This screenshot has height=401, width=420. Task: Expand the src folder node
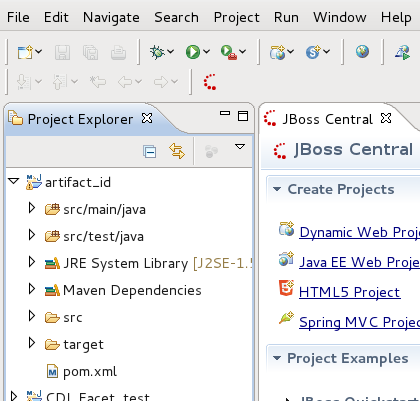pos(32,316)
